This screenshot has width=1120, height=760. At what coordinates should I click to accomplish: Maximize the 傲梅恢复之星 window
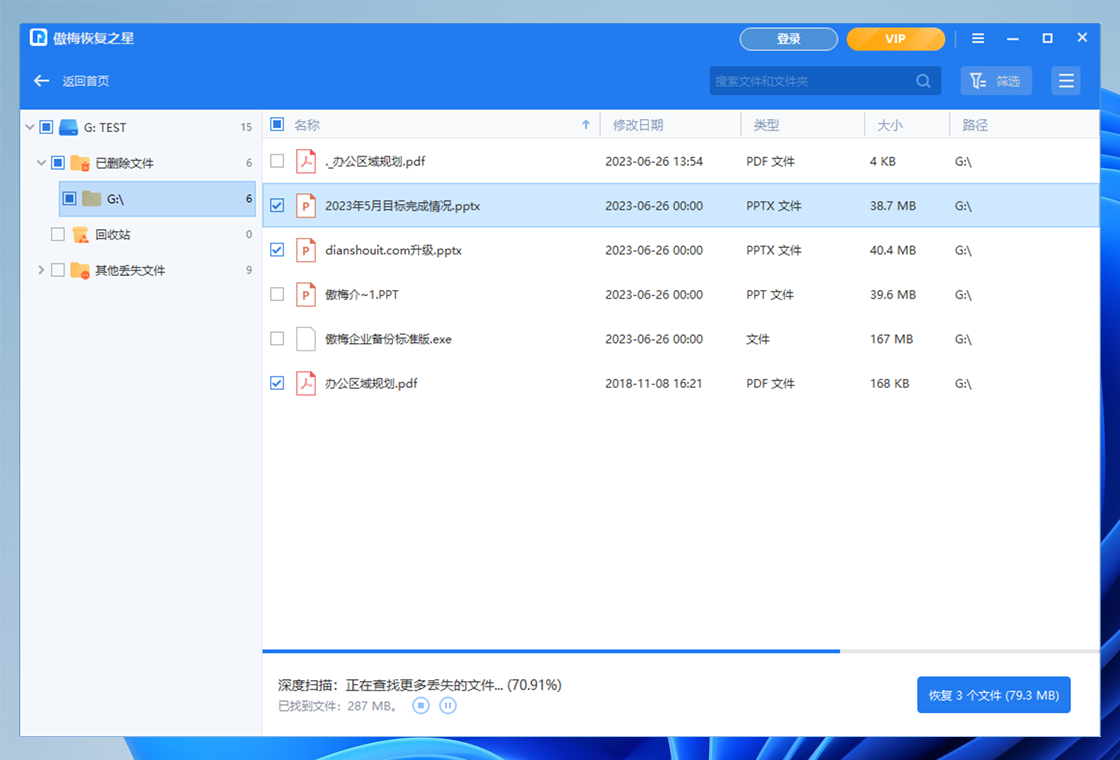(x=1047, y=39)
